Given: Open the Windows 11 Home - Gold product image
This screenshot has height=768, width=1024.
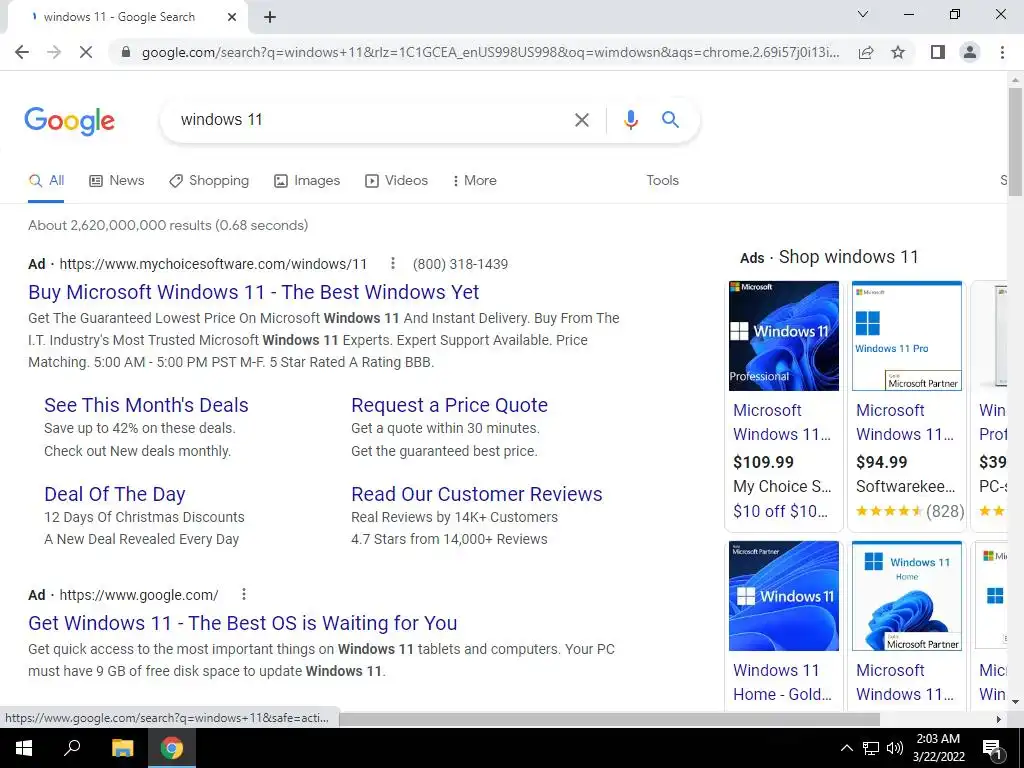Looking at the screenshot, I should pos(784,596).
